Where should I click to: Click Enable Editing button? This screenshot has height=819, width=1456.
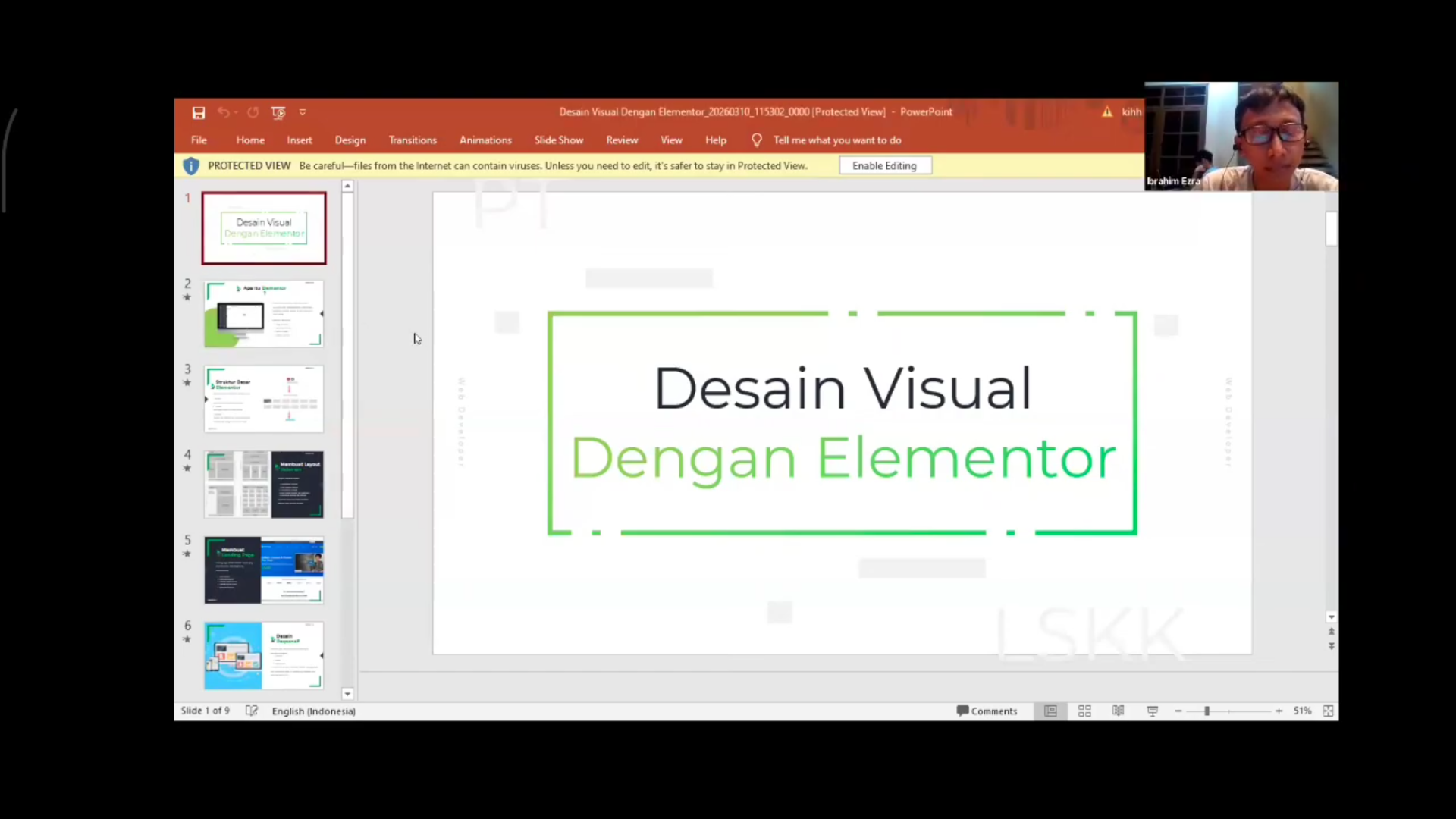[884, 165]
